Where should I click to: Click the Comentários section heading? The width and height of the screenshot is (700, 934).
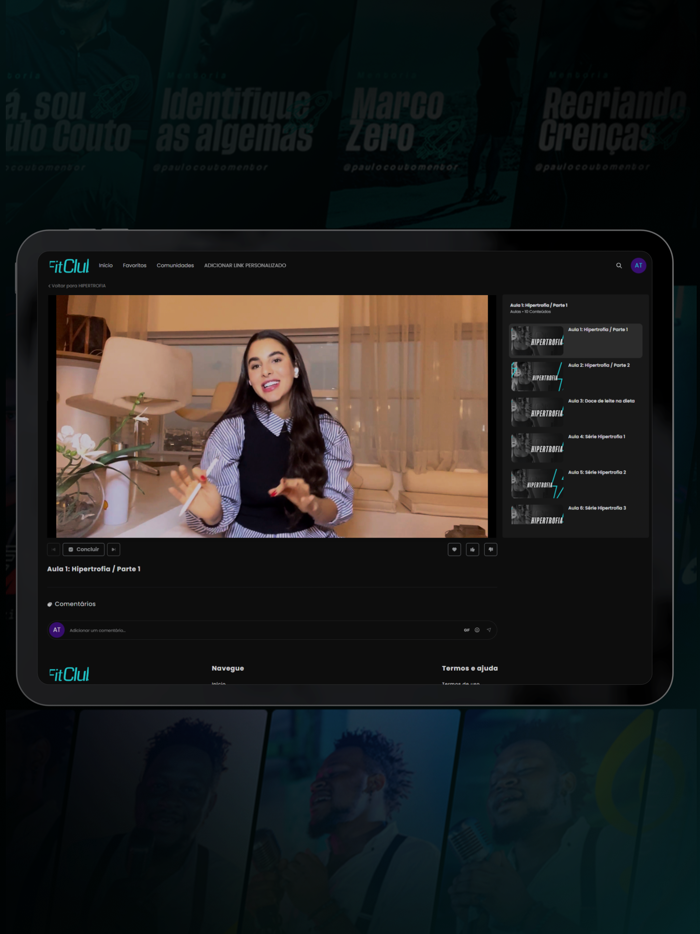(75, 604)
